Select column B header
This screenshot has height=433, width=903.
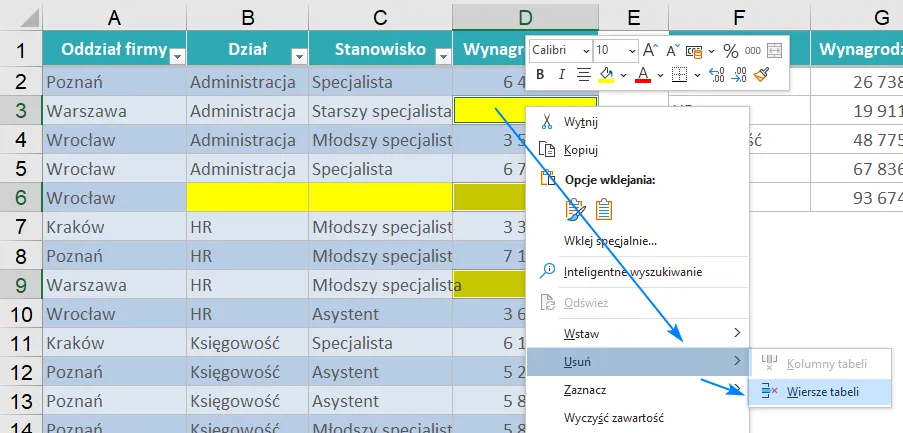(x=248, y=18)
